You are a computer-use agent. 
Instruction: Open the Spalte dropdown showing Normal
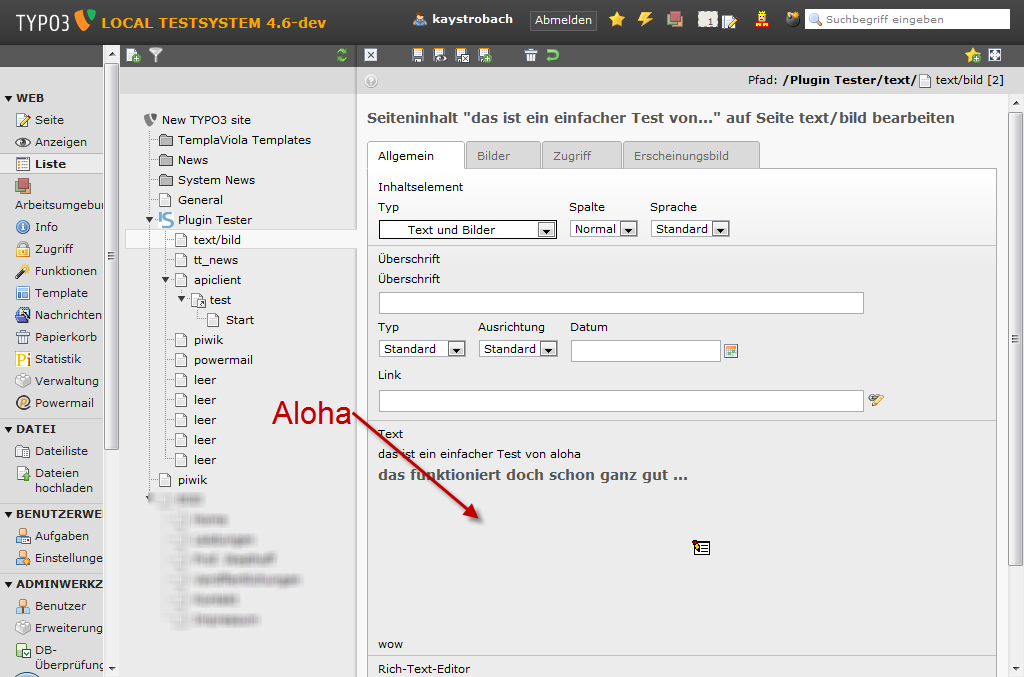(x=603, y=229)
